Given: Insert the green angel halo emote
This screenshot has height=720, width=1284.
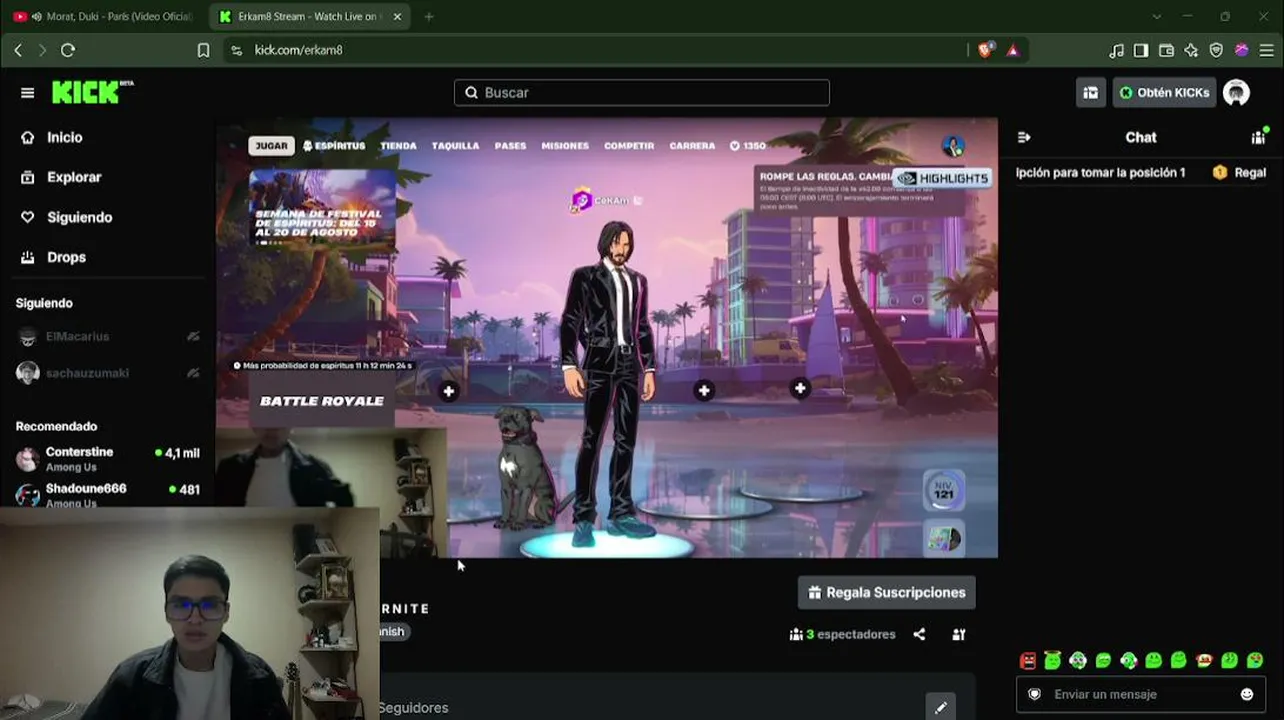Looking at the screenshot, I should 1052,660.
